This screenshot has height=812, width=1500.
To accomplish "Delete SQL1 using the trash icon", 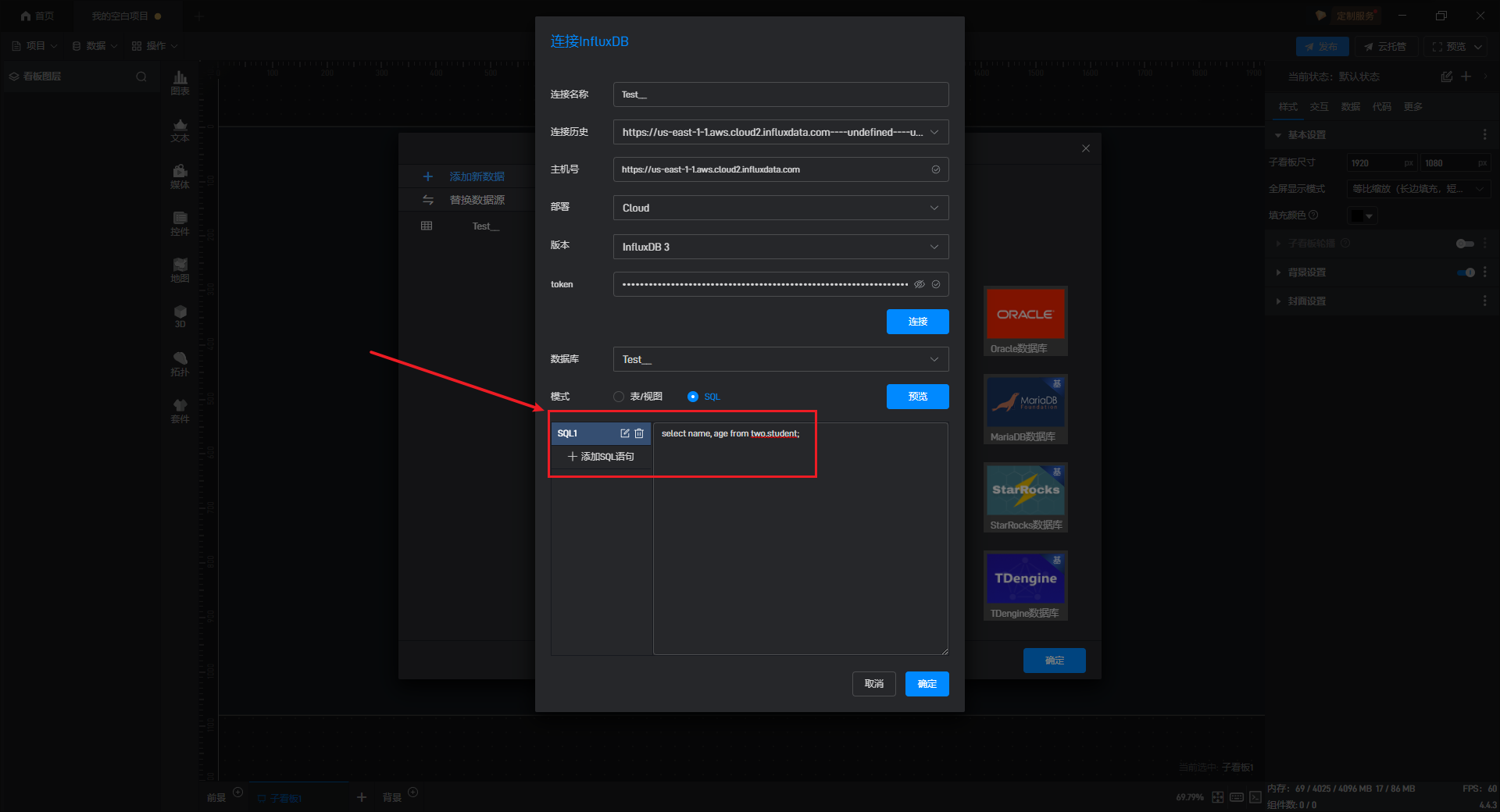I will tap(639, 433).
